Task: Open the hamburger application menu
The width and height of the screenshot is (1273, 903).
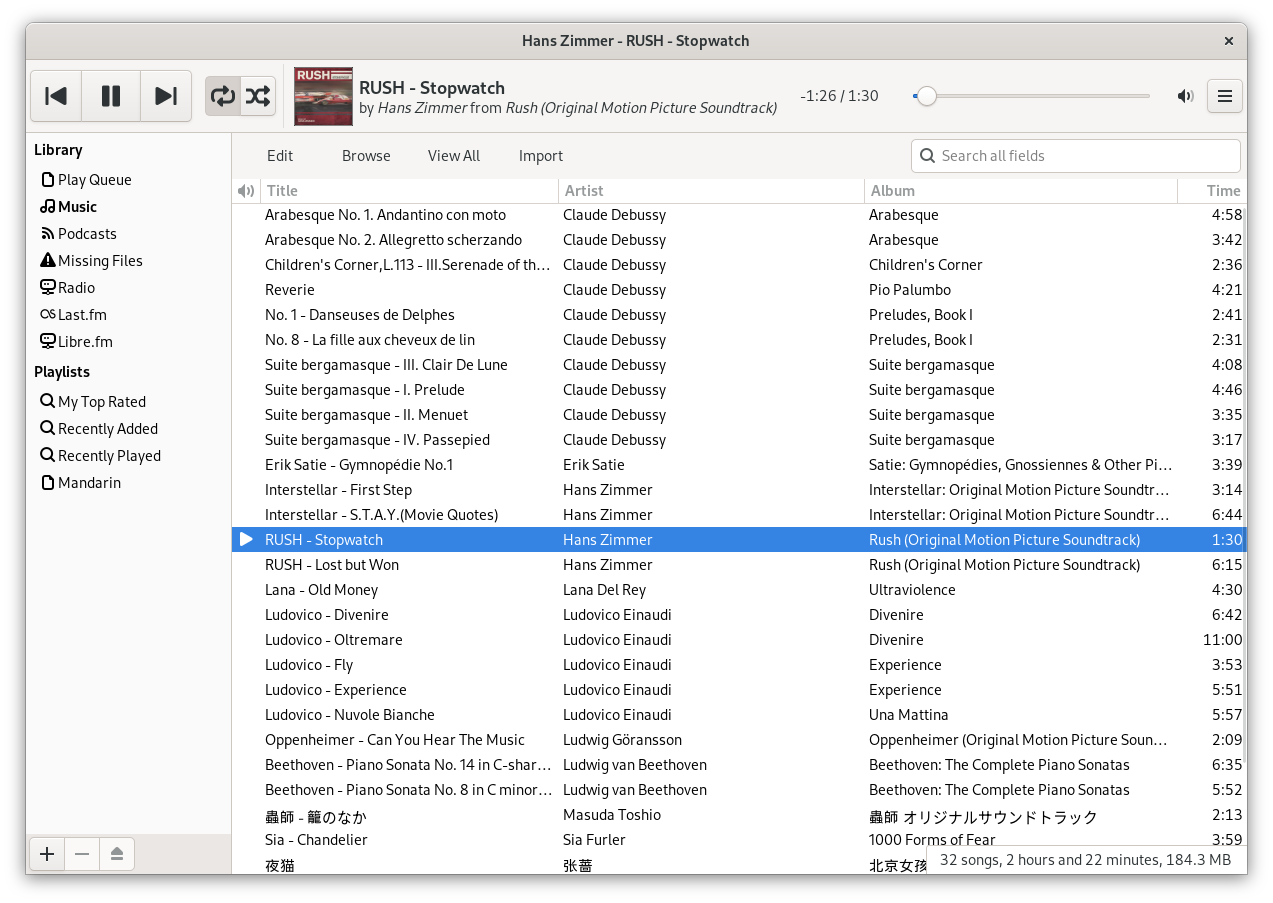Action: 1224,95
